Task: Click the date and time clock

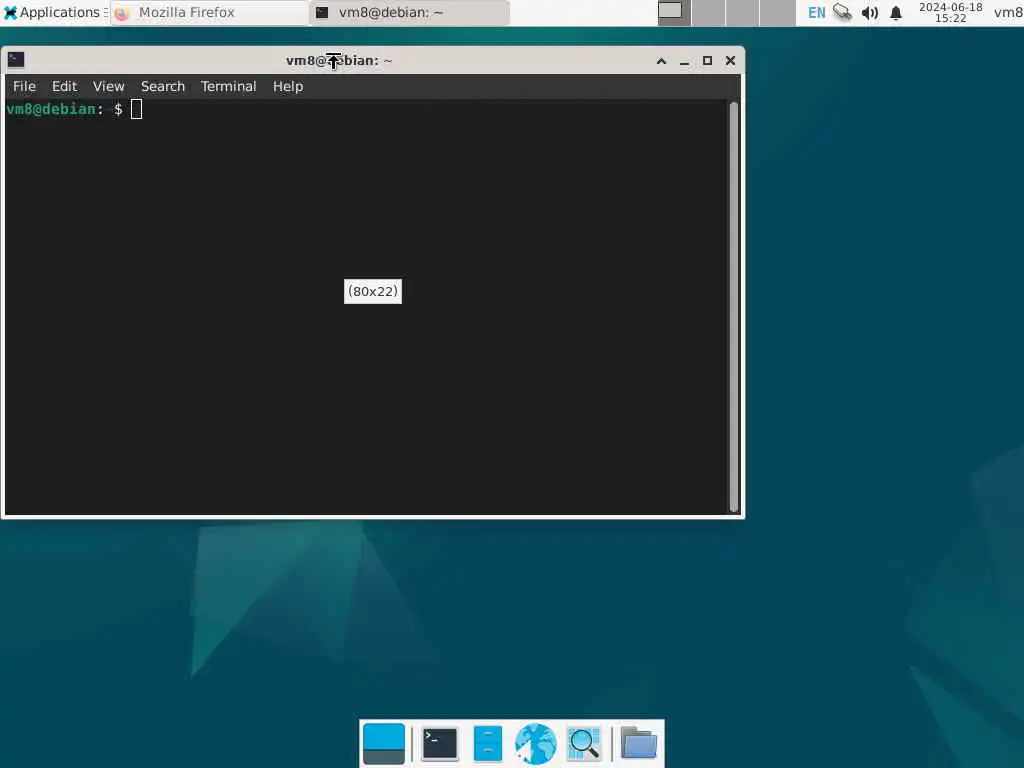Action: point(950,12)
